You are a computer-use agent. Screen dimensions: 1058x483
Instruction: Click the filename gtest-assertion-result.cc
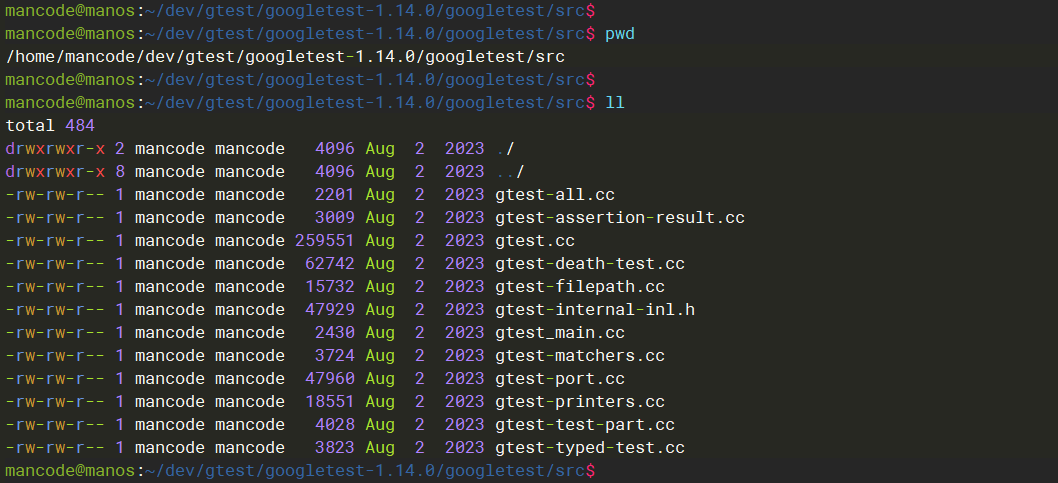click(619, 218)
